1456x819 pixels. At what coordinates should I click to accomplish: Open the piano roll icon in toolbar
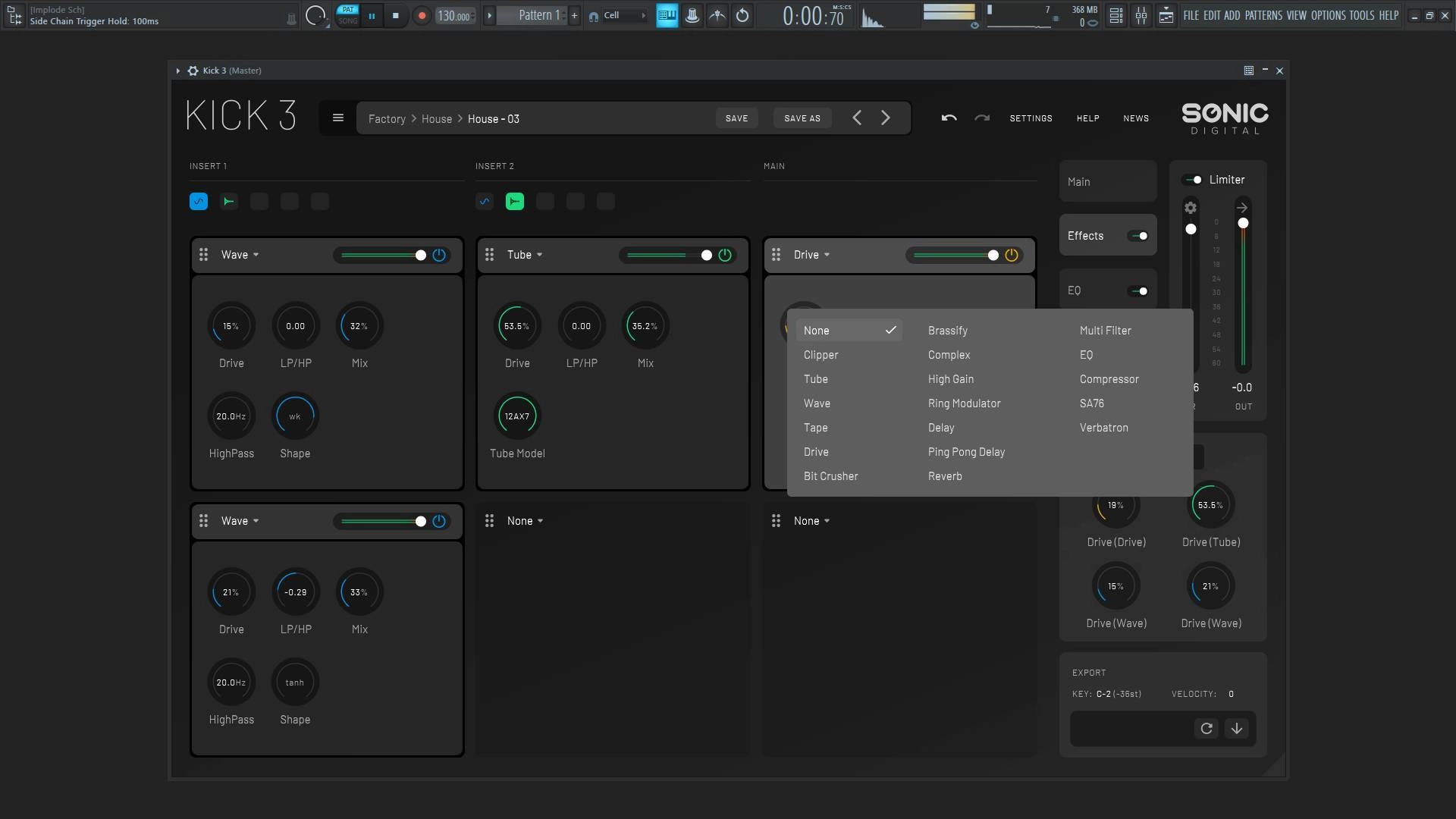(667, 15)
